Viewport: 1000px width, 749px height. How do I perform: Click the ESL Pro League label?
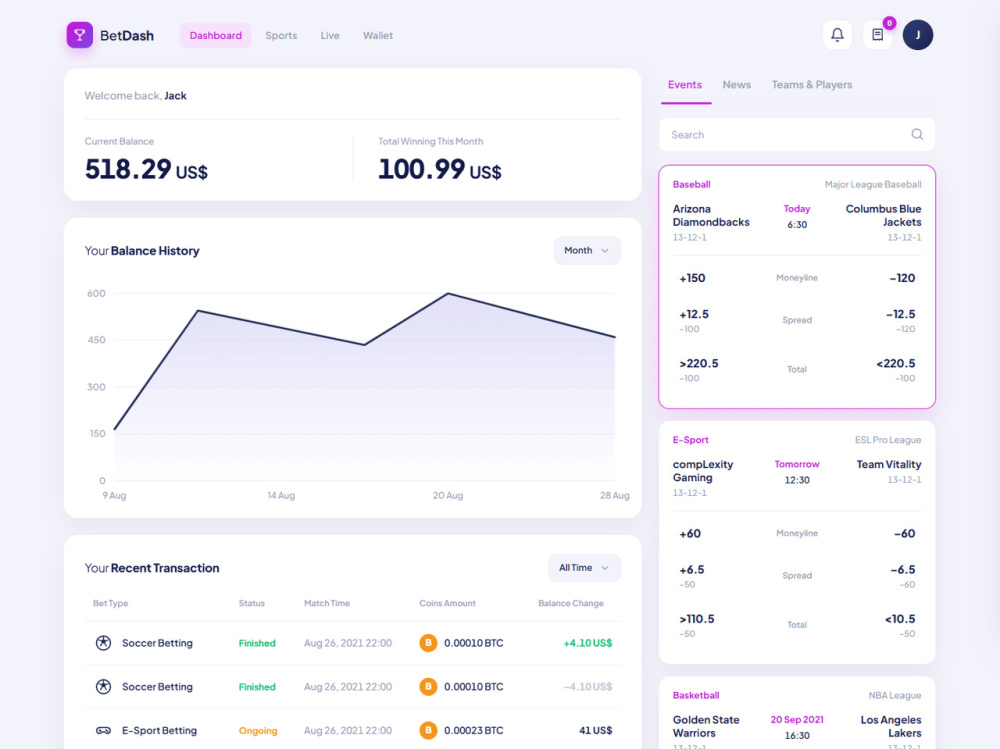point(888,440)
